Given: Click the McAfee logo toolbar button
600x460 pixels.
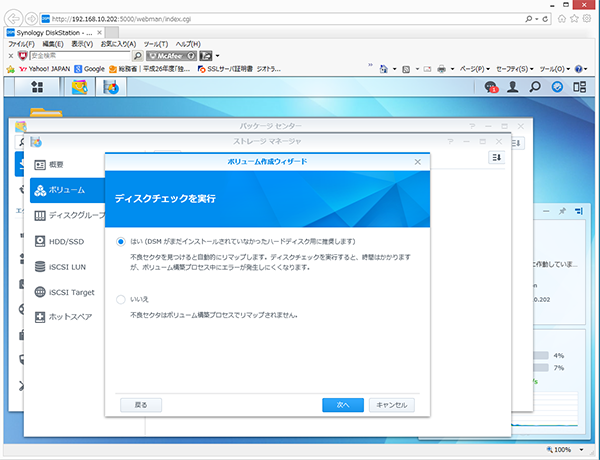Looking at the screenshot, I should 171,56.
